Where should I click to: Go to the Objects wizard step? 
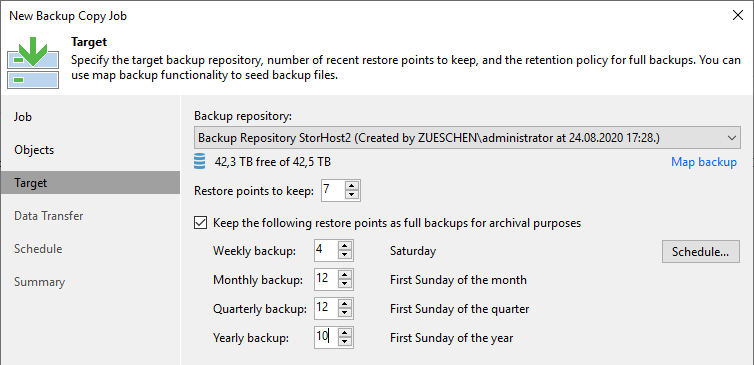[34, 150]
